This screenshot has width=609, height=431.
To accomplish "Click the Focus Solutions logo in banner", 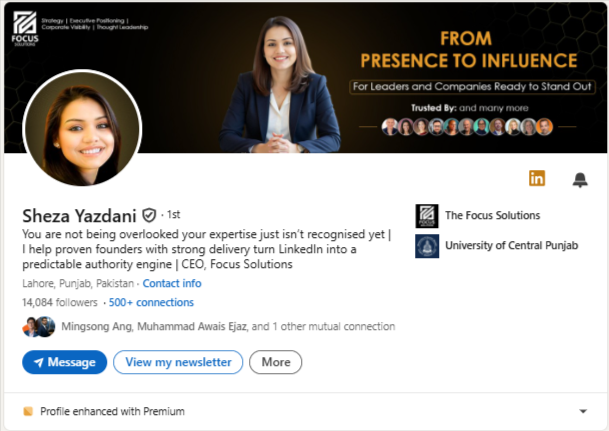I will point(25,29).
